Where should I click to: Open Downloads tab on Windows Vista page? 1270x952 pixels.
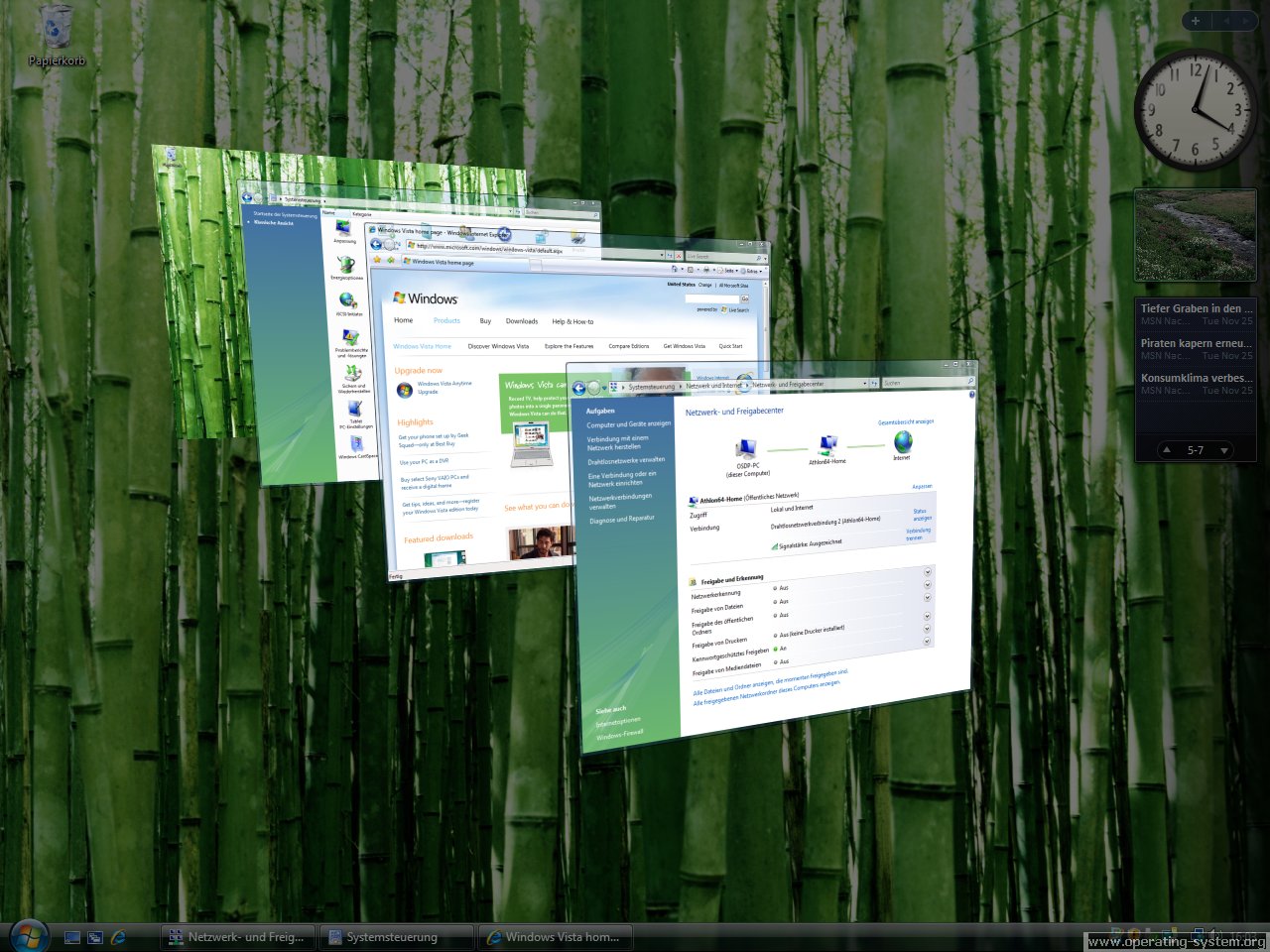pyautogui.click(x=522, y=321)
